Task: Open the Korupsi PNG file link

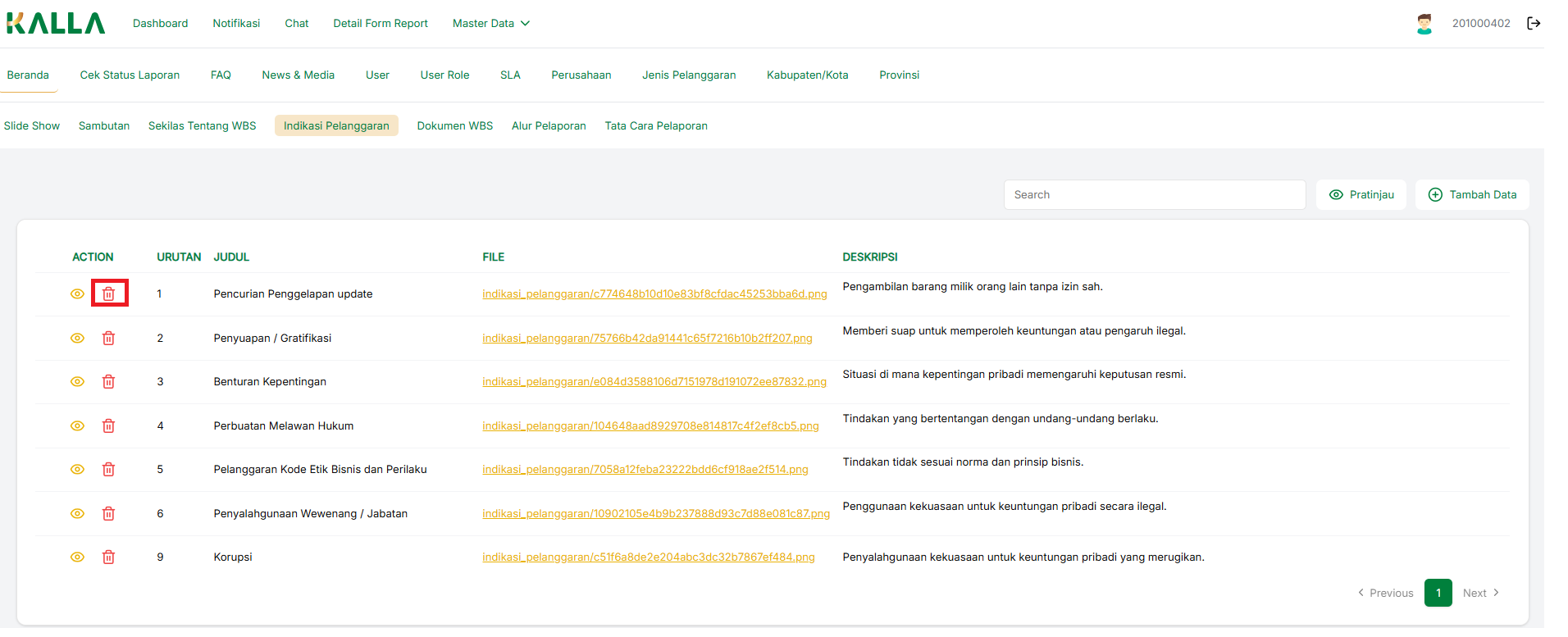Action: 648,557
